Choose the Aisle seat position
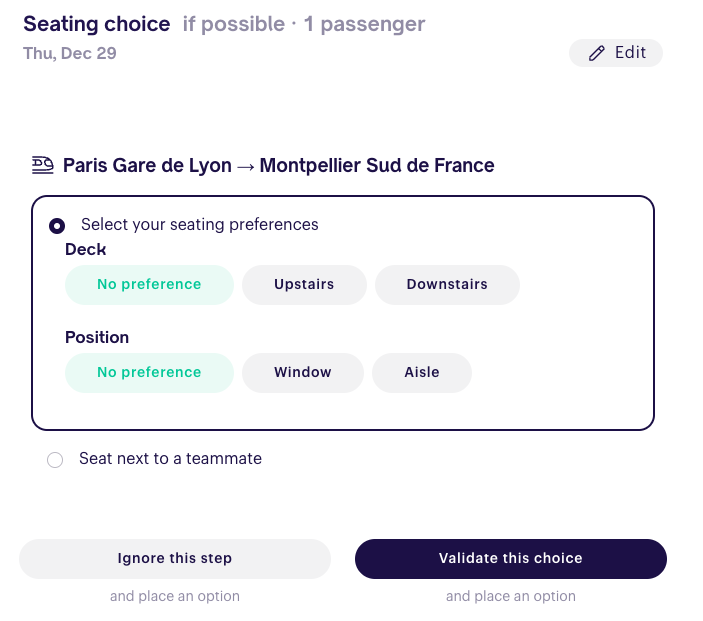Image resolution: width=703 pixels, height=621 pixels. [422, 373]
